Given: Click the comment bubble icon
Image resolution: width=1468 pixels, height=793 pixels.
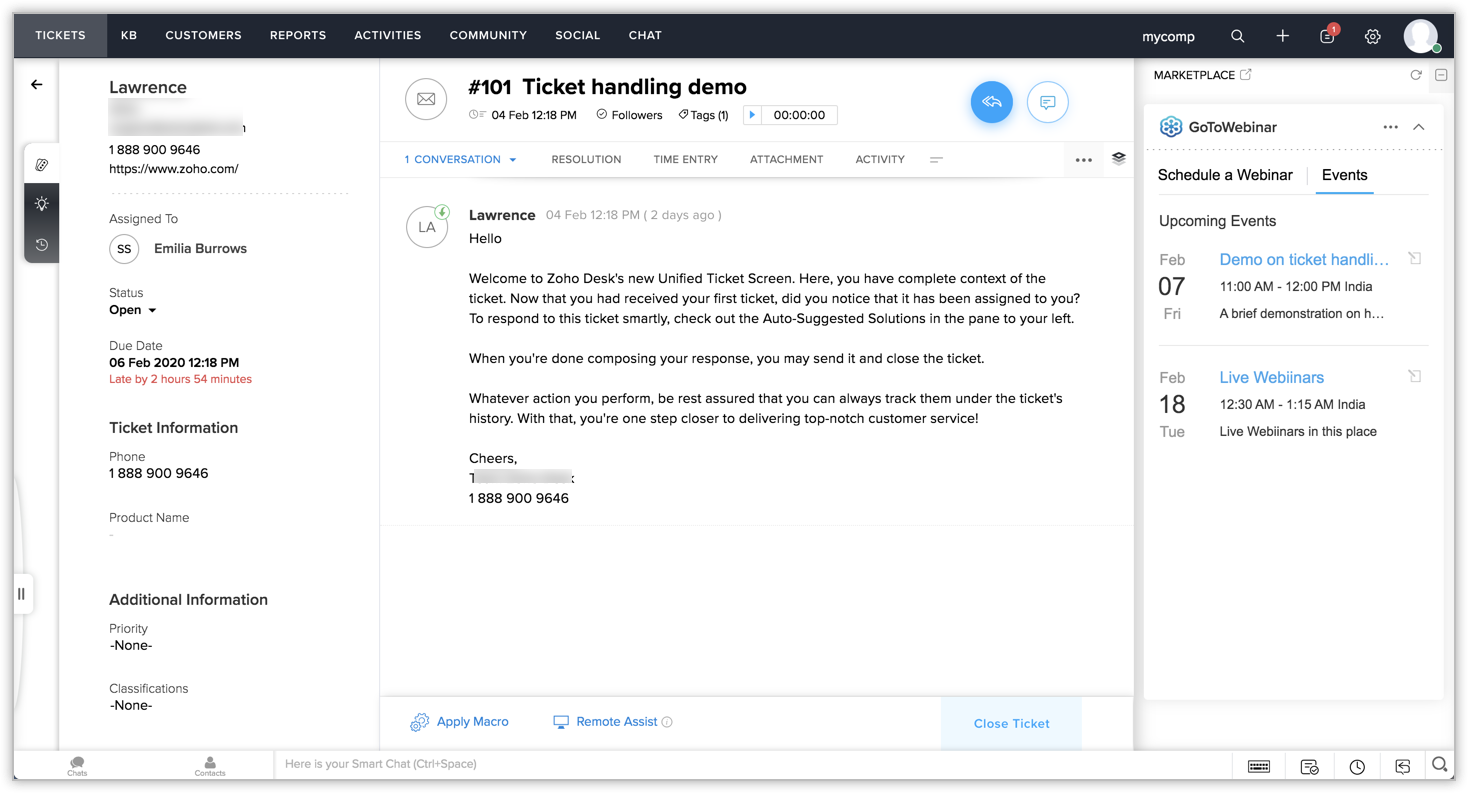Looking at the screenshot, I should (x=1048, y=102).
